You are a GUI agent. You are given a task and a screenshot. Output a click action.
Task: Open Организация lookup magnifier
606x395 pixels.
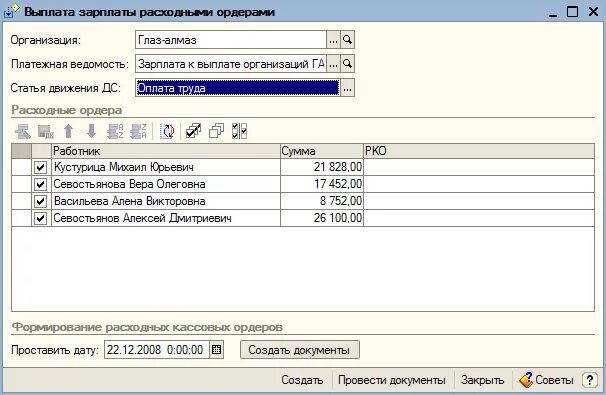click(x=347, y=40)
